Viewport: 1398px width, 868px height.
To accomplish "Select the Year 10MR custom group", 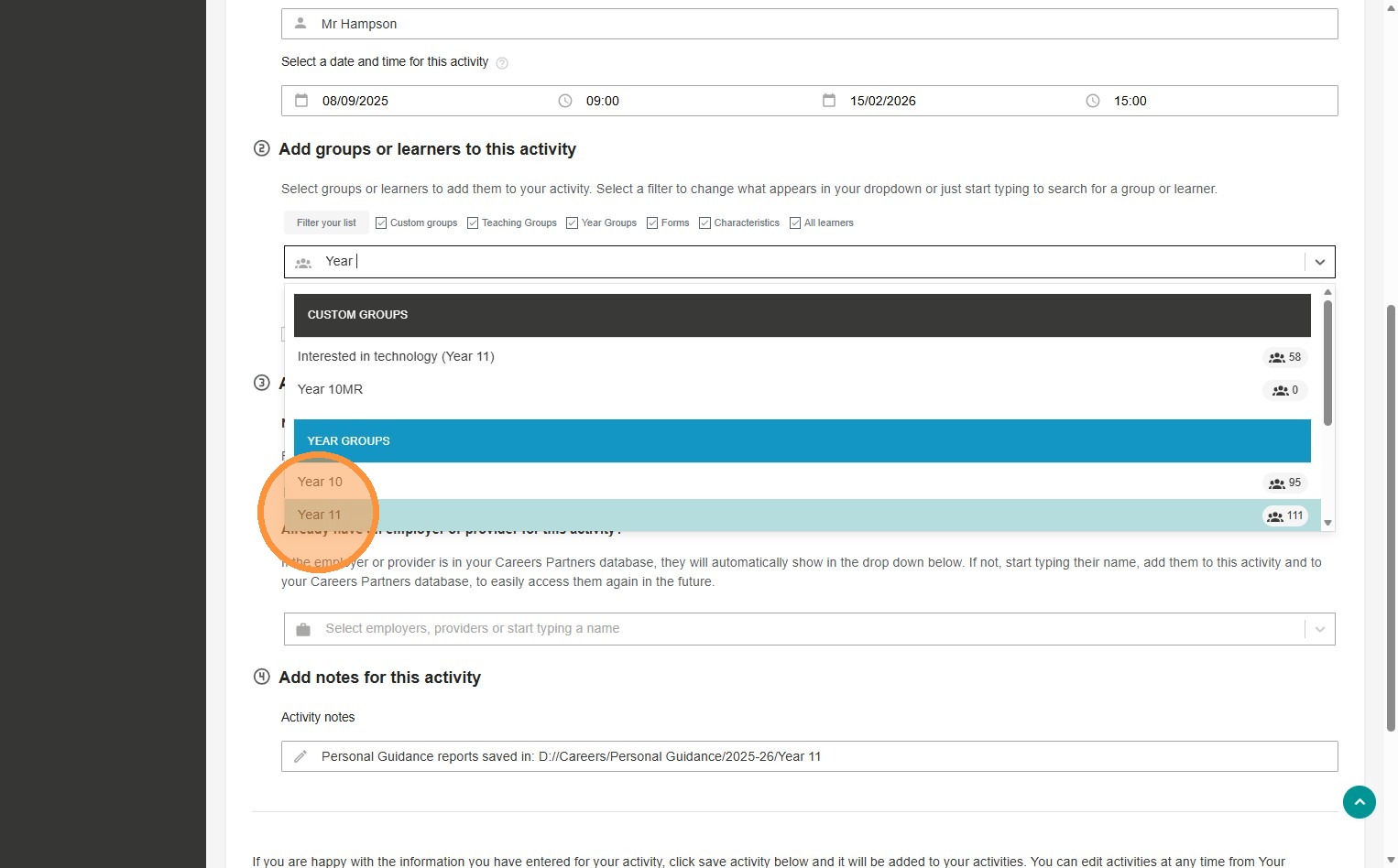I will coord(803,389).
